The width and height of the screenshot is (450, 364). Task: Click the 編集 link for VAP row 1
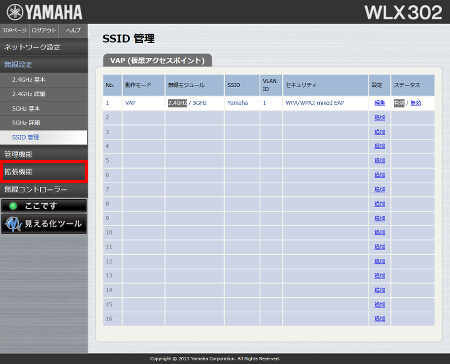tap(380, 103)
